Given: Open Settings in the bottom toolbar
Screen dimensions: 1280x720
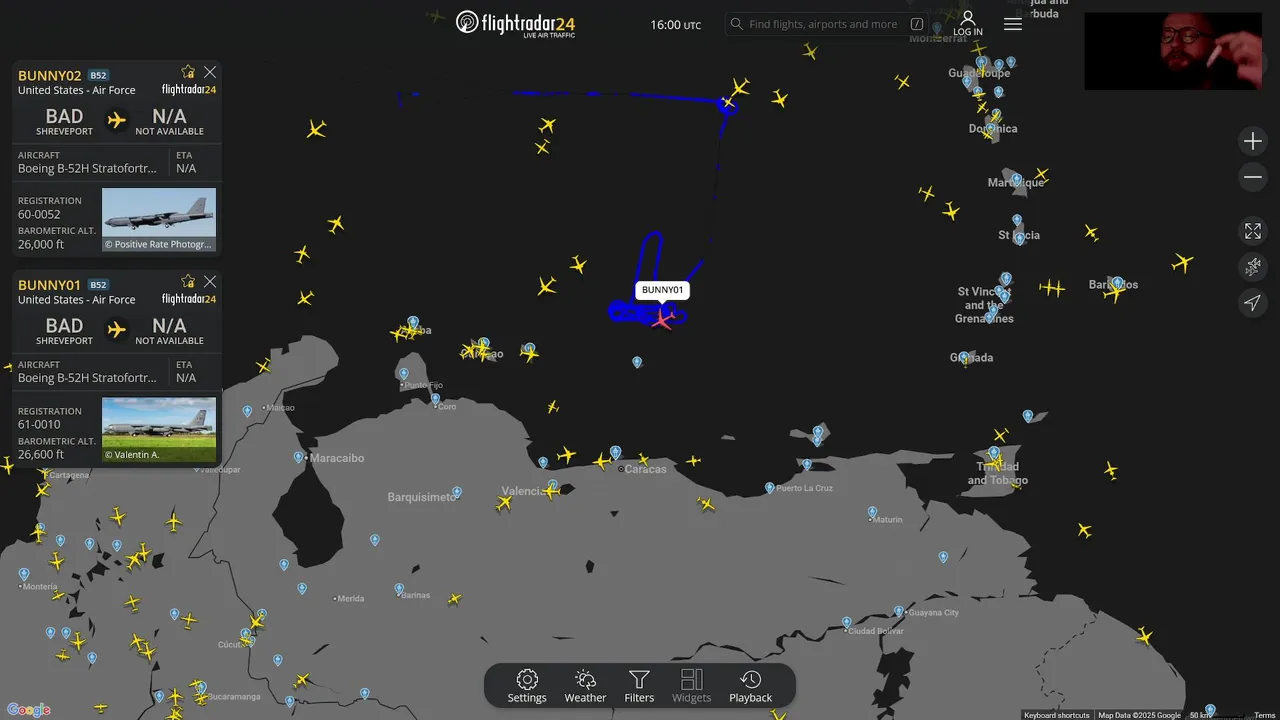Looking at the screenshot, I should 527,686.
